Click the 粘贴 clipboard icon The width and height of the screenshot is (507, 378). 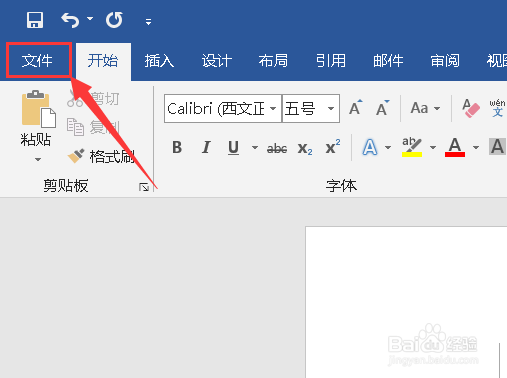(38, 109)
